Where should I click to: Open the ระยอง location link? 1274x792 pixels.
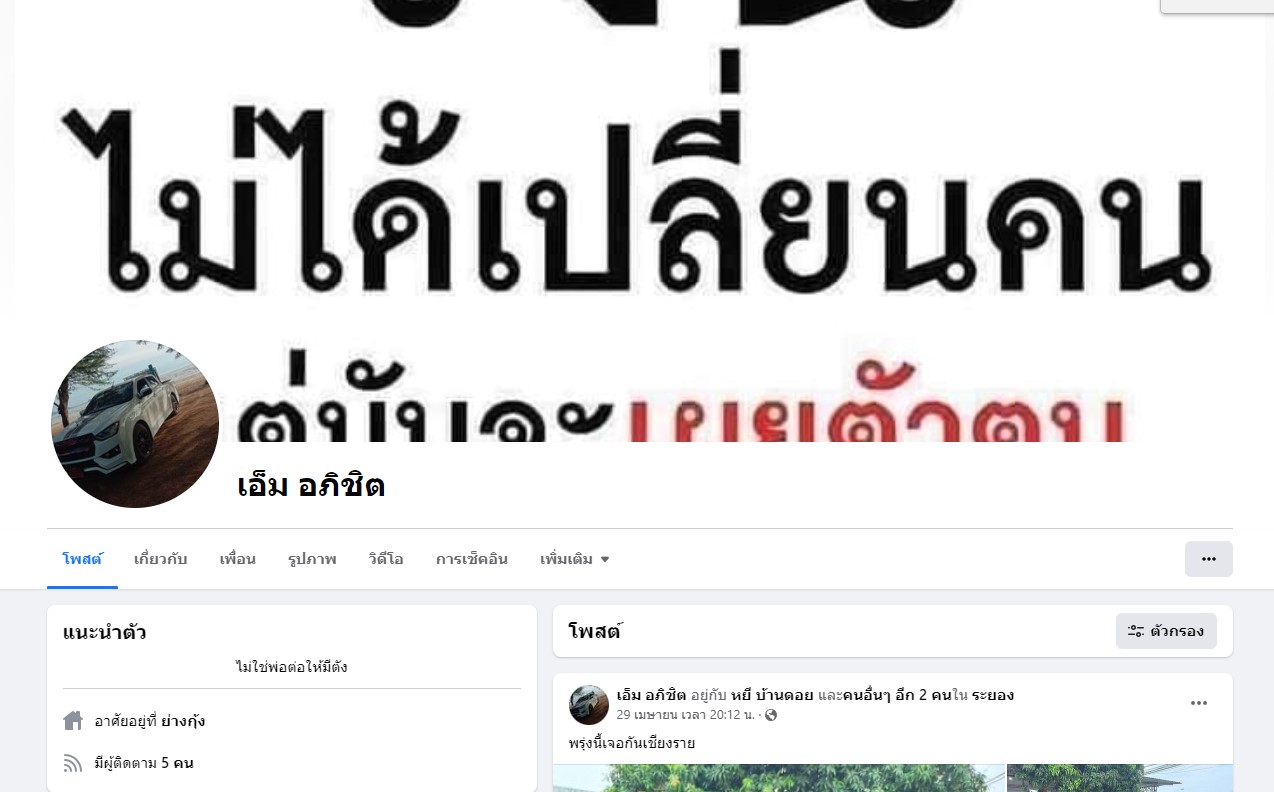(993, 695)
